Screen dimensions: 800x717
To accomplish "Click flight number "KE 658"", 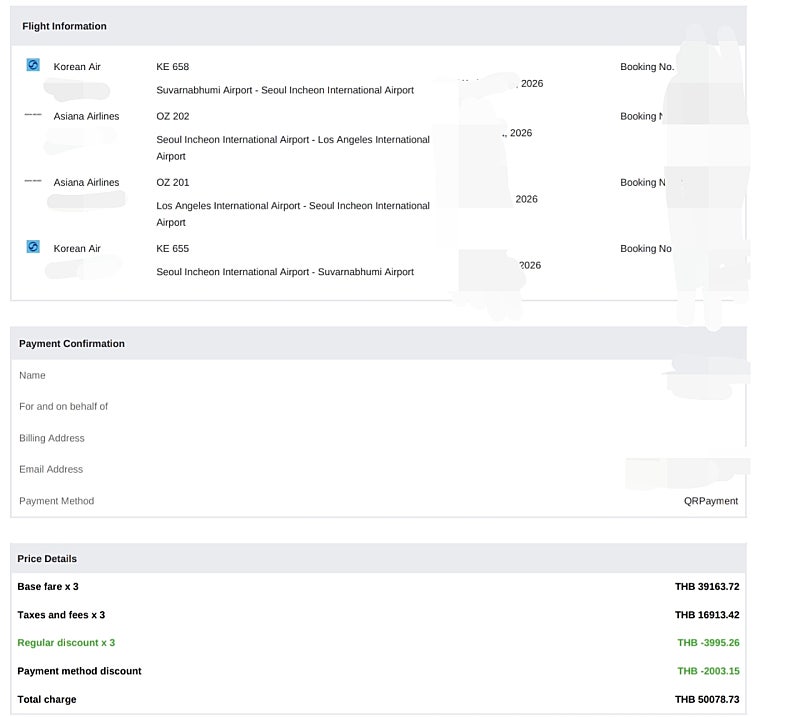I will tap(172, 67).
